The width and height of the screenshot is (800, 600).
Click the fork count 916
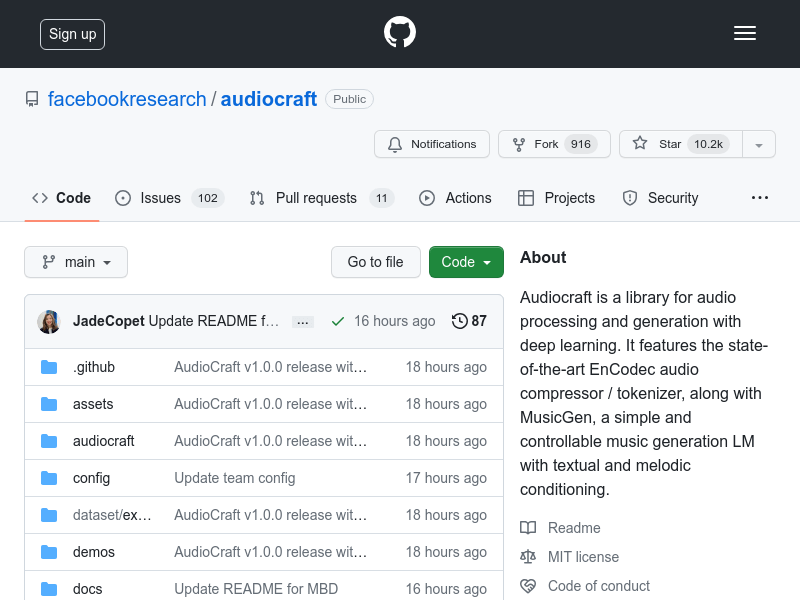[x=581, y=144]
